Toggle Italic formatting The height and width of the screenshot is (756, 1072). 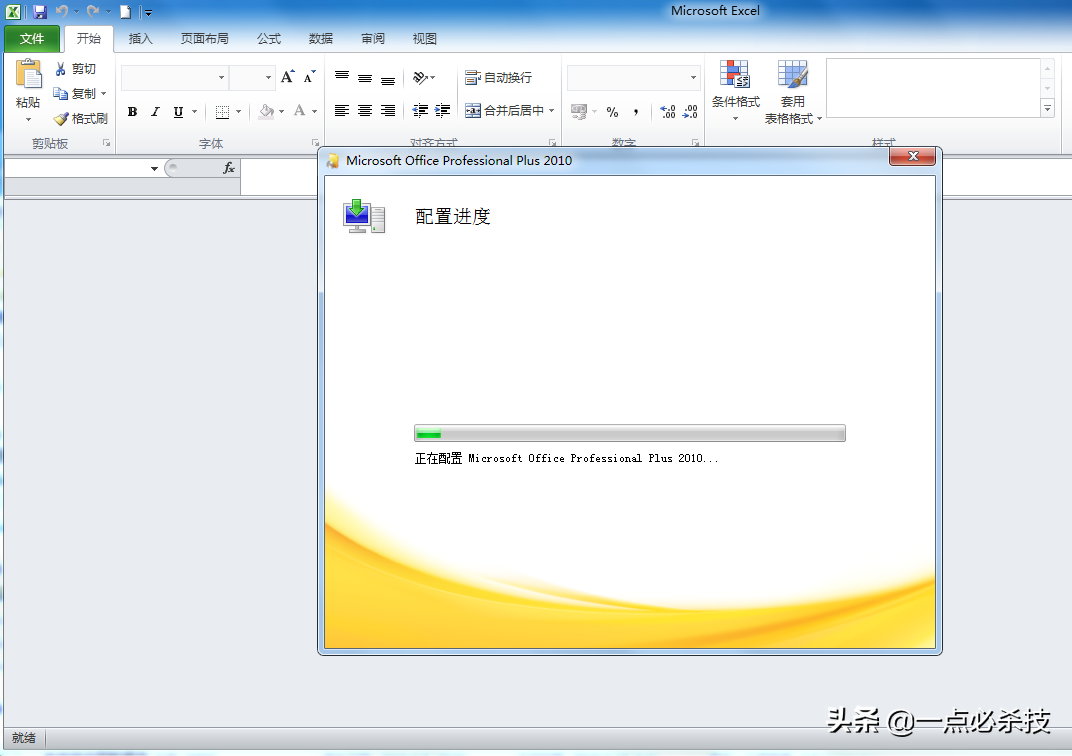tap(155, 111)
